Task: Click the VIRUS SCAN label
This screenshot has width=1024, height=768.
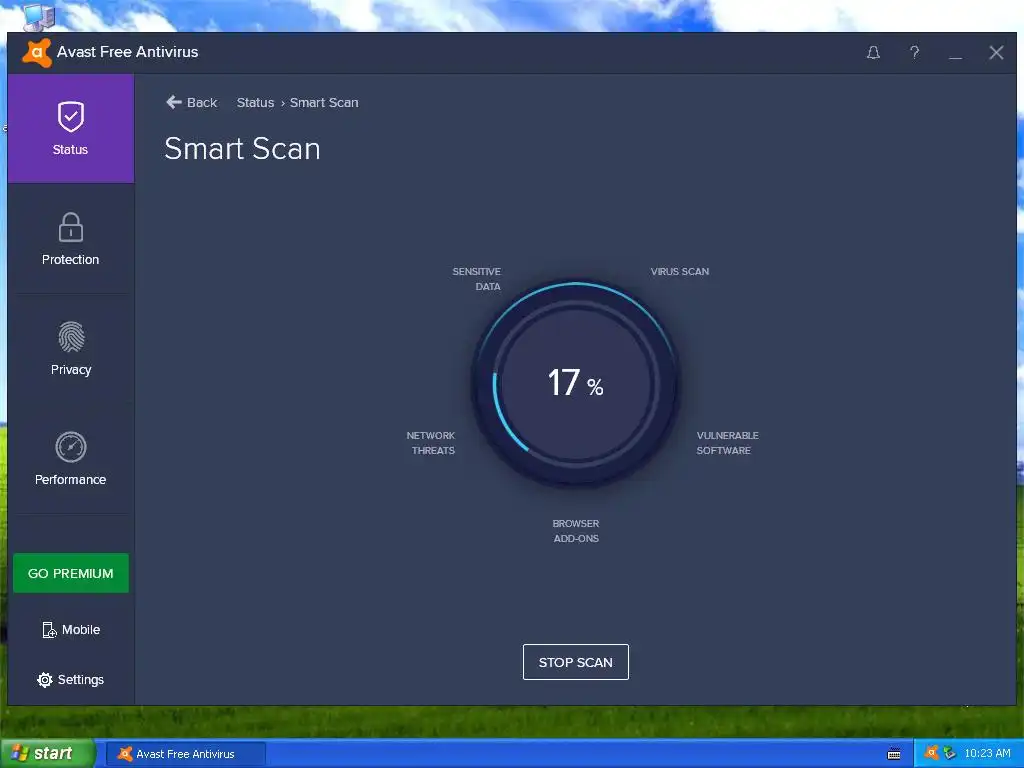Action: click(x=679, y=272)
